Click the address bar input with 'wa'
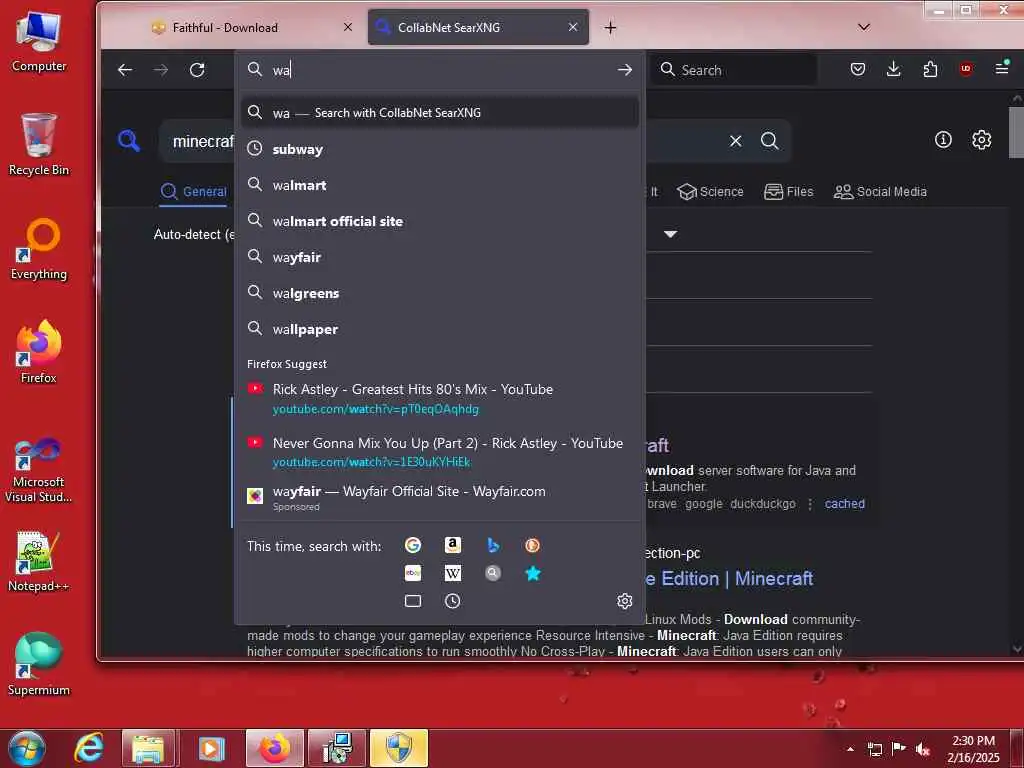 pyautogui.click(x=441, y=69)
